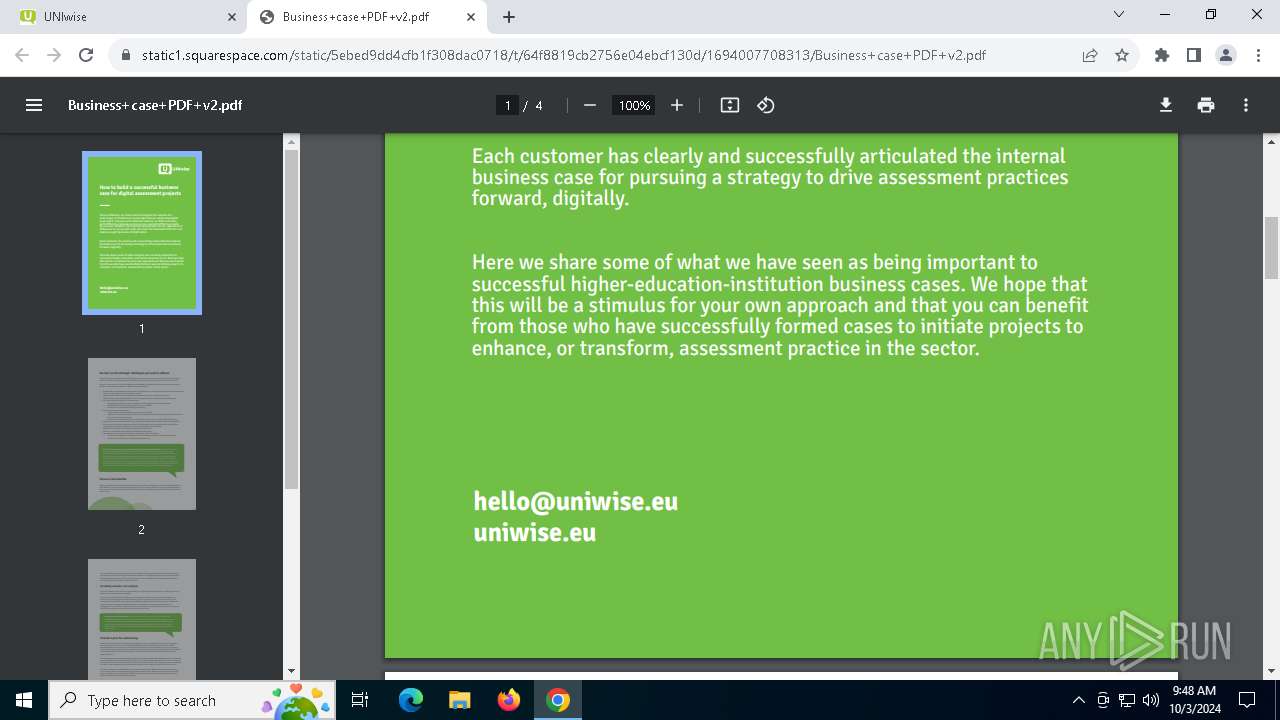1280x720 pixels.
Task: Open the PDF viewer more actions menu
Action: (1246, 105)
